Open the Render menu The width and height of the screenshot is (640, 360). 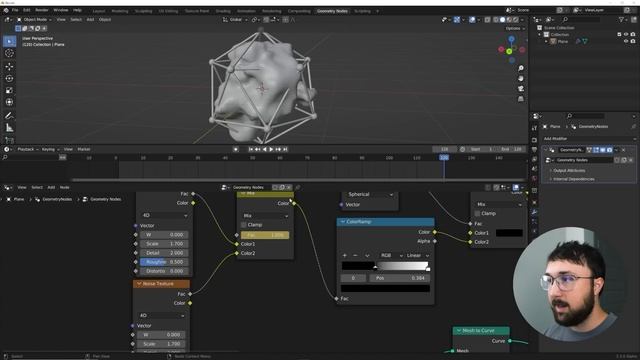pos(42,10)
